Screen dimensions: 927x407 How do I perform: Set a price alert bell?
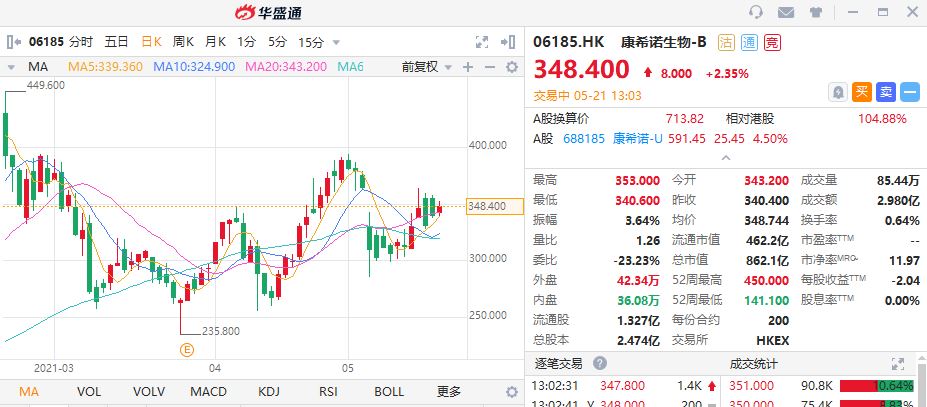coord(838,92)
